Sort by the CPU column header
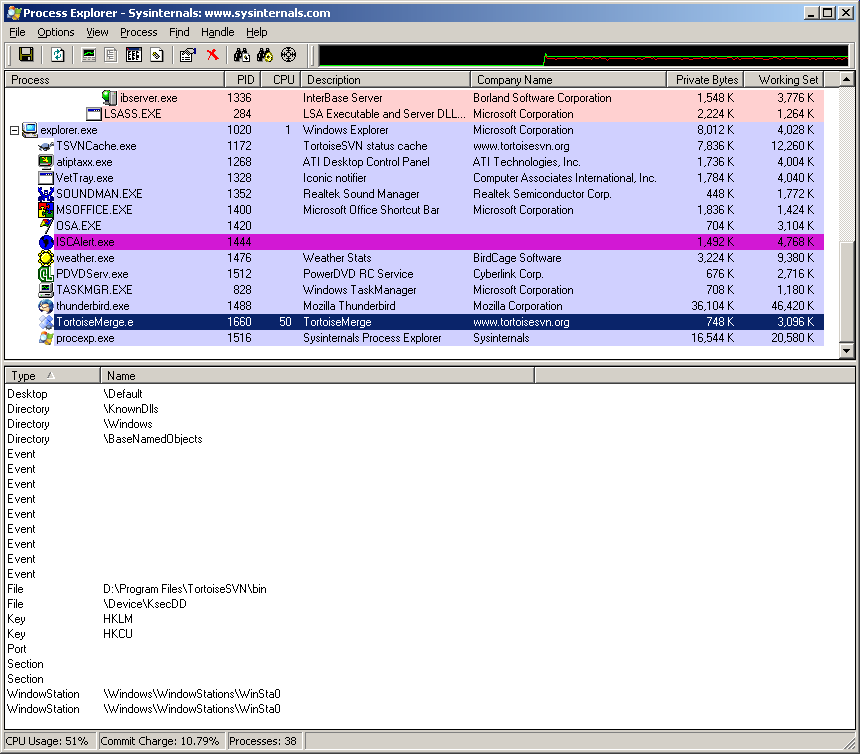860x754 pixels. point(280,80)
